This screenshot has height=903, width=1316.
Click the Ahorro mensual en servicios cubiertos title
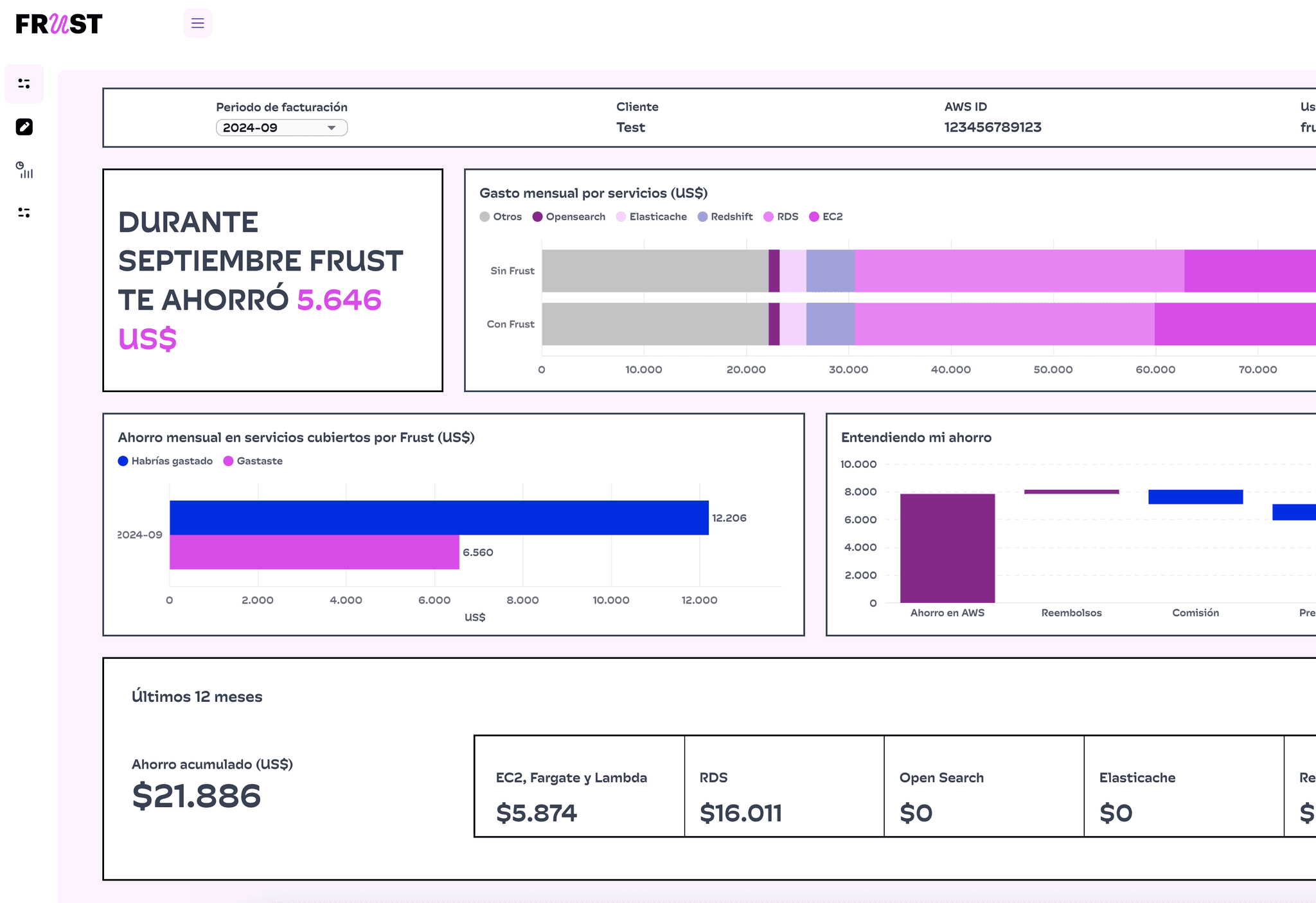click(x=296, y=438)
